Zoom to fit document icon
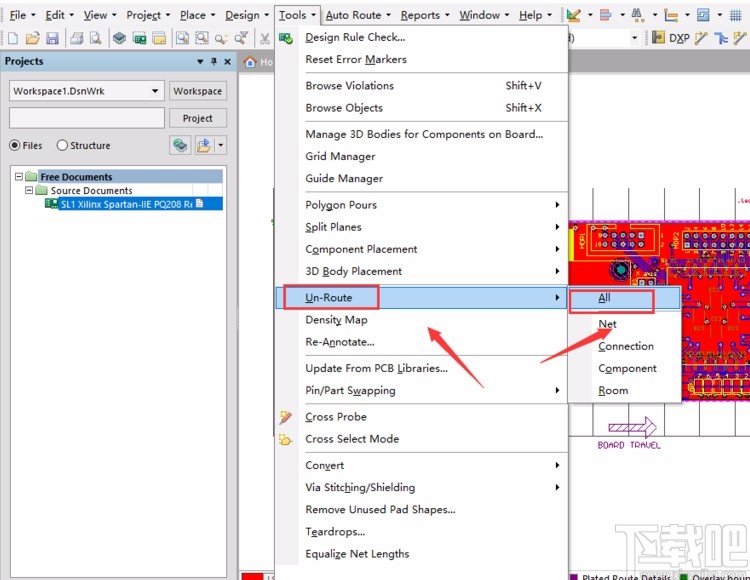Image resolution: width=750 pixels, height=580 pixels. click(182, 38)
